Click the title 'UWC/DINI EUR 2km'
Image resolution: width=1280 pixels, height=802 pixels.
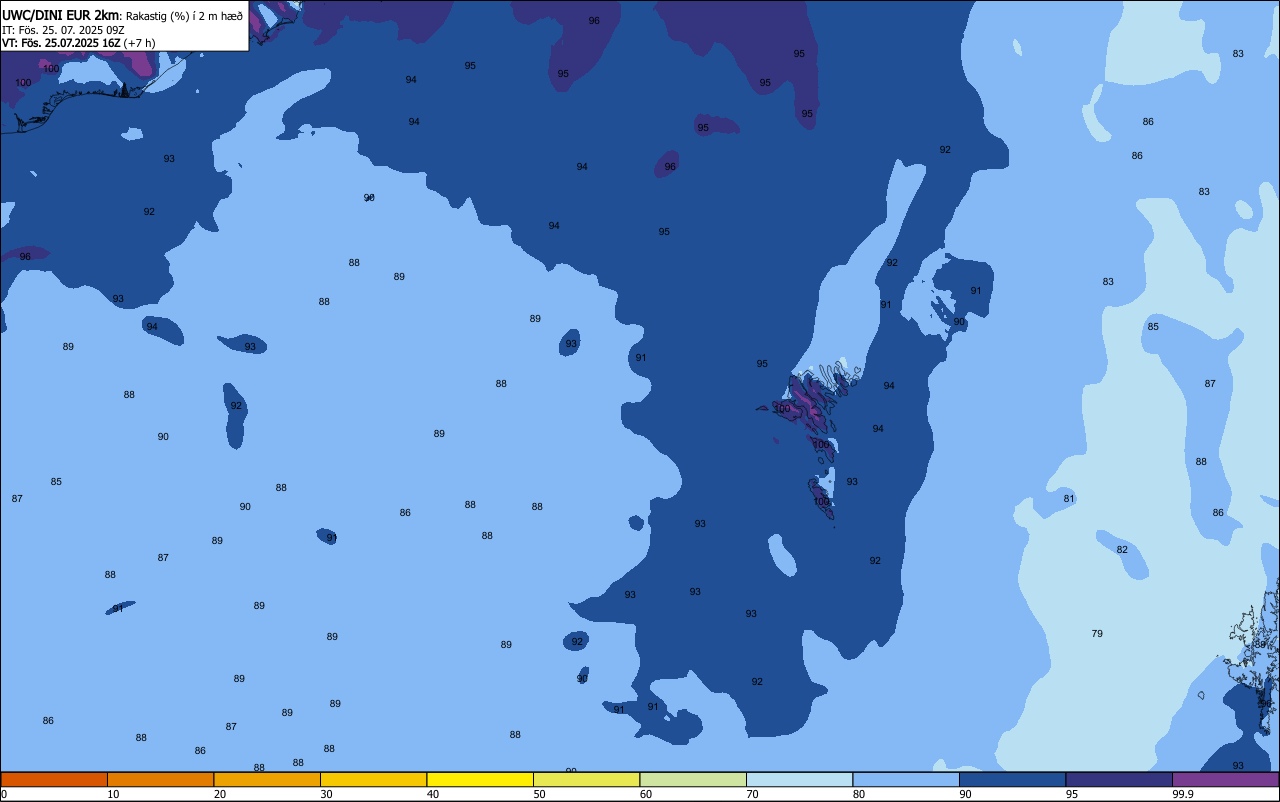61,15
